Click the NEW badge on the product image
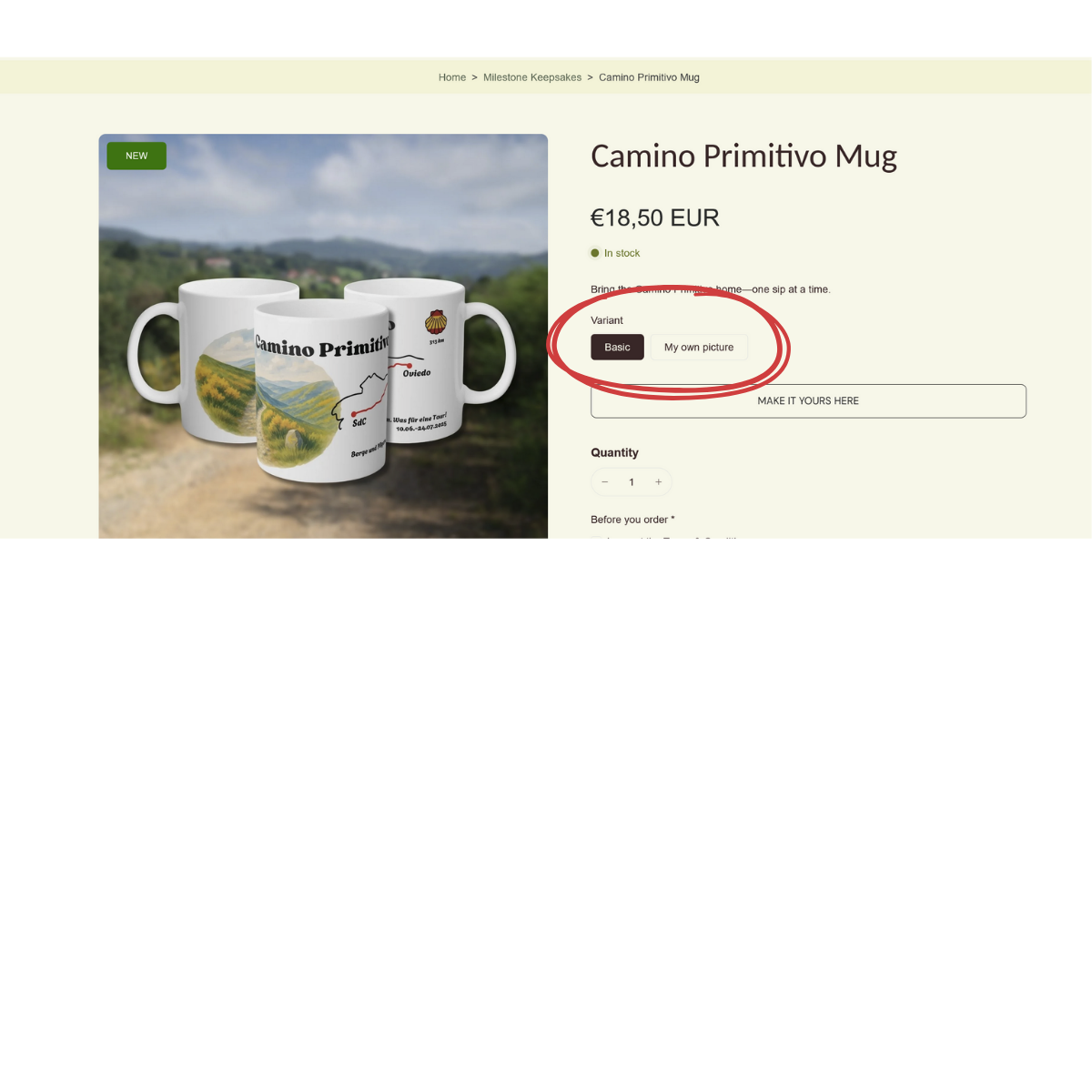The height and width of the screenshot is (1092, 1092). tap(136, 156)
